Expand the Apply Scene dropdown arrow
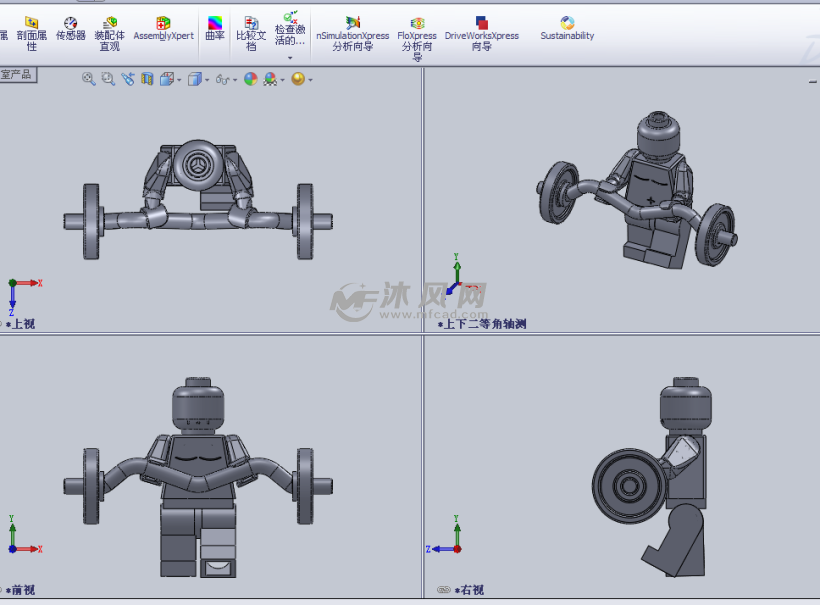Viewport: 820px width, 605px height. coord(283,80)
